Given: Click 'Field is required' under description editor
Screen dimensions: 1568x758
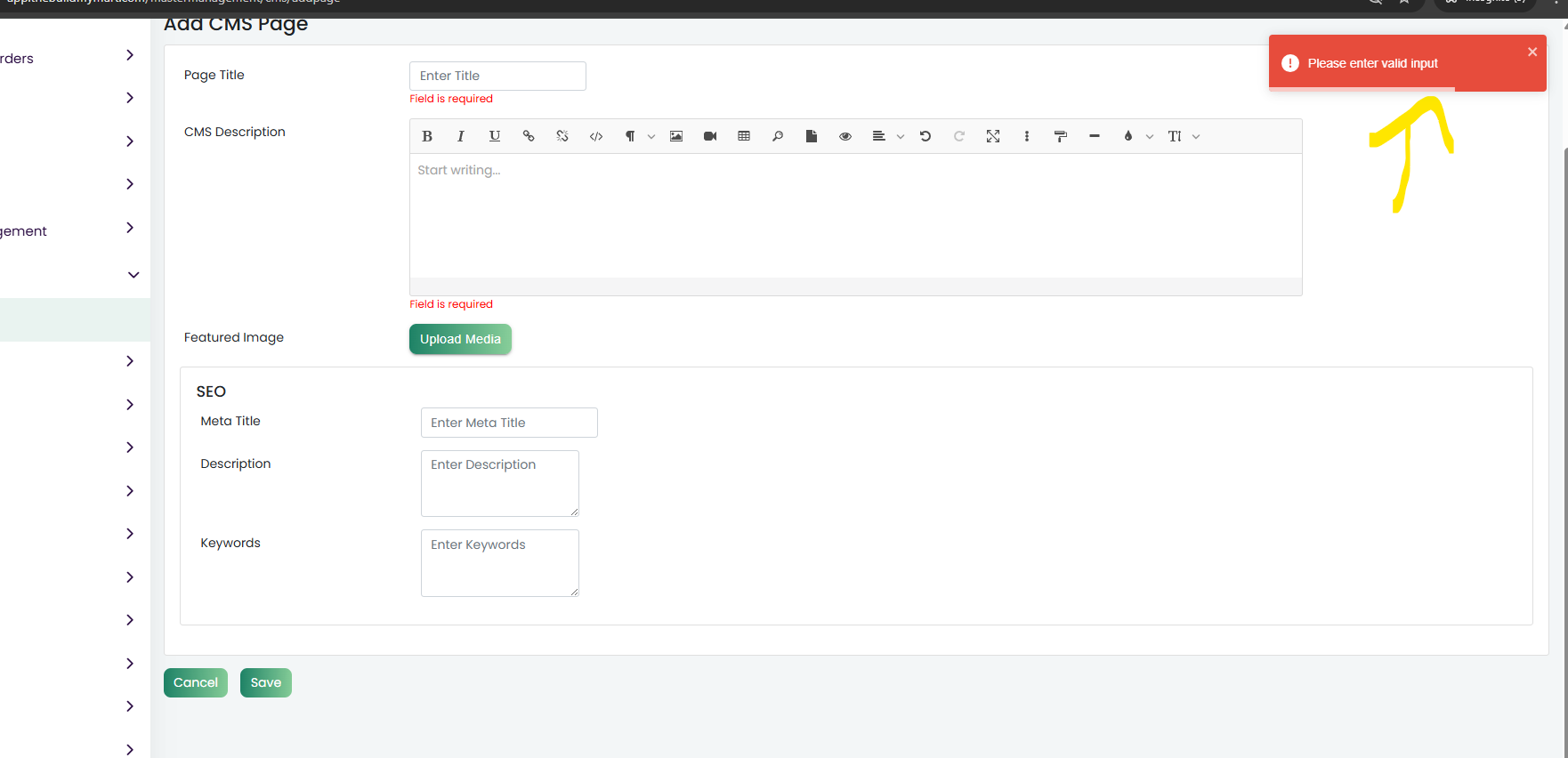Looking at the screenshot, I should 451,304.
